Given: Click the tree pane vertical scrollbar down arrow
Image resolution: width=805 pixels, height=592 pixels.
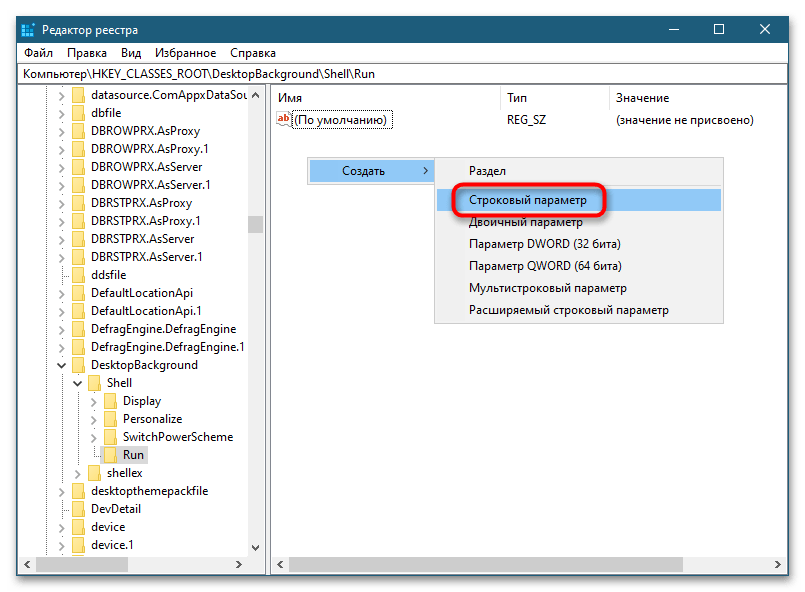Looking at the screenshot, I should (255, 549).
